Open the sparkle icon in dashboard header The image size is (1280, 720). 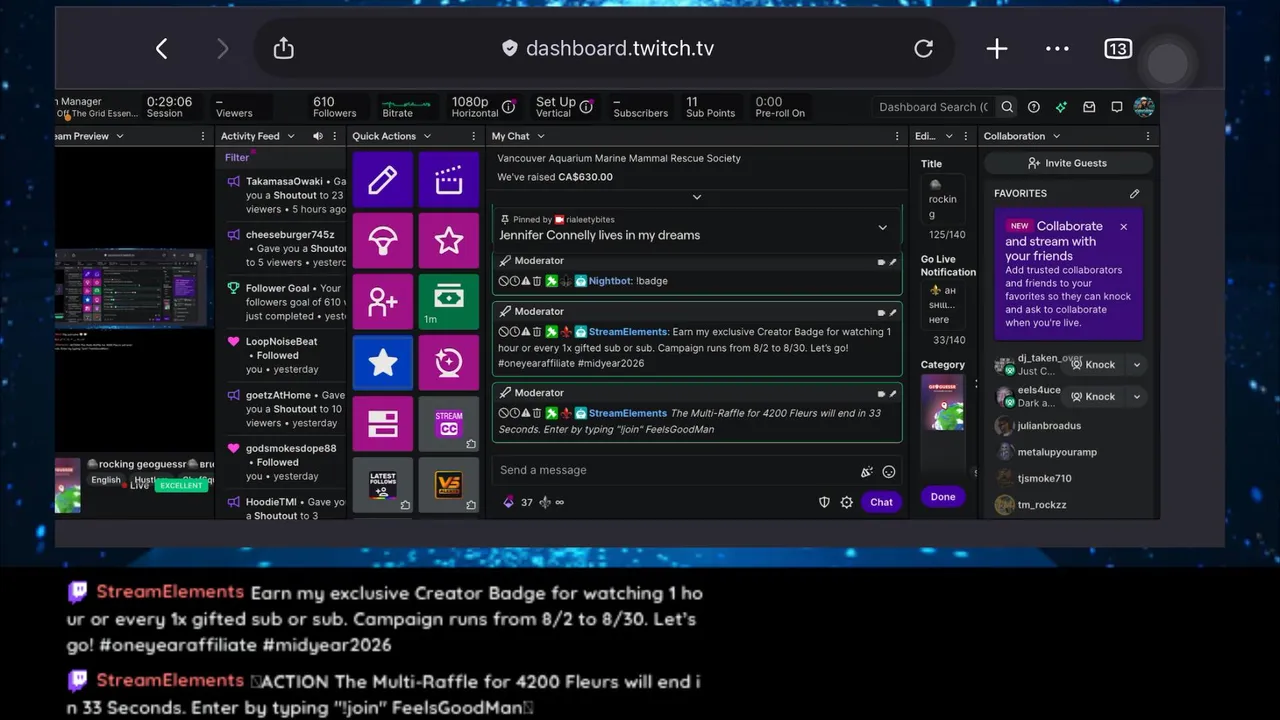(1061, 107)
